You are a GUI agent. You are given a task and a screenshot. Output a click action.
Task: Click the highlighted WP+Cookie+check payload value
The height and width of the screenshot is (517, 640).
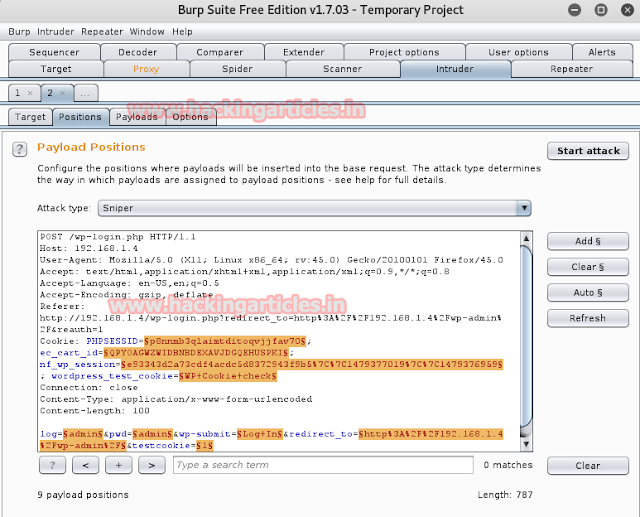coord(228,376)
